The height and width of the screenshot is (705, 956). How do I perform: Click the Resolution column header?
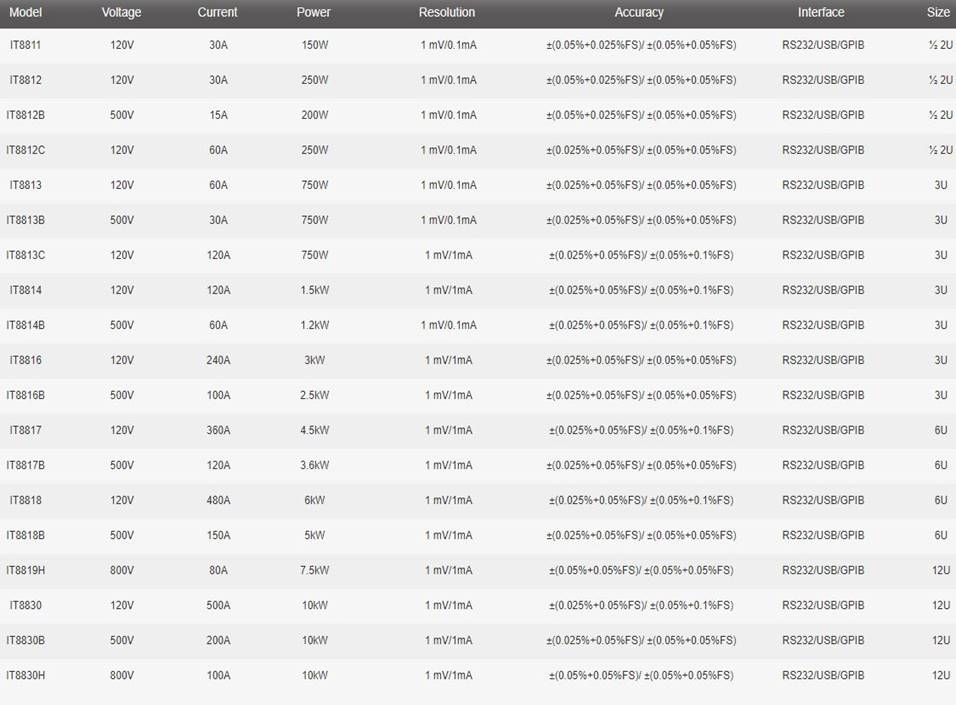[447, 13]
